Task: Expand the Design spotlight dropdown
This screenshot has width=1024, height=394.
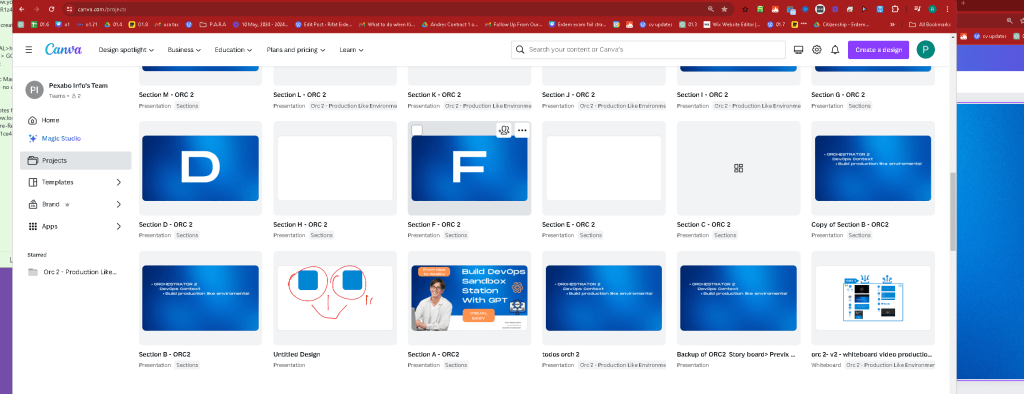Action: point(126,50)
